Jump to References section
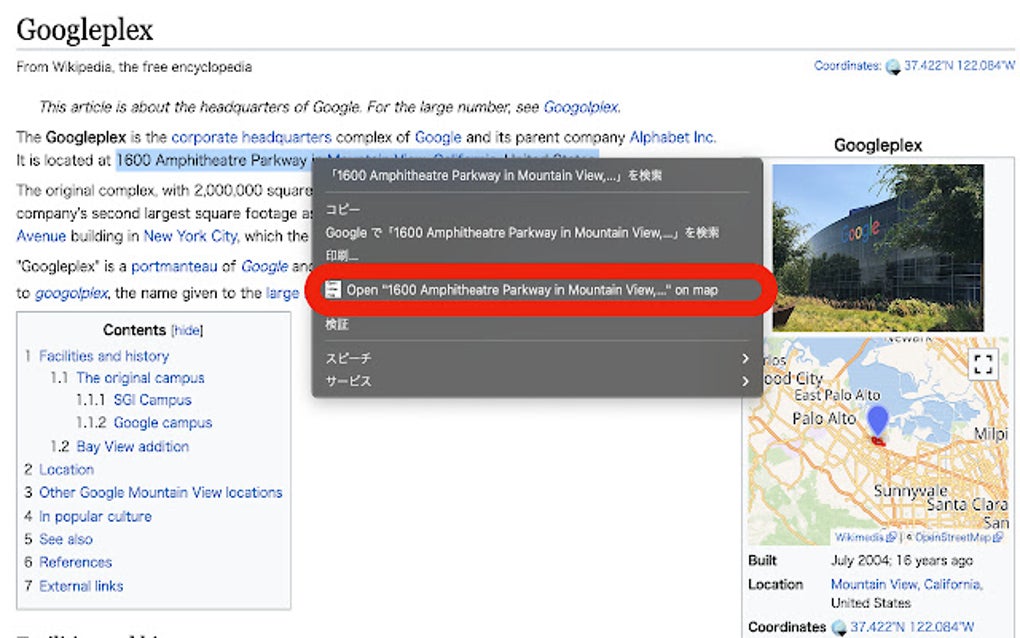Image resolution: width=1020 pixels, height=638 pixels. 75,562
